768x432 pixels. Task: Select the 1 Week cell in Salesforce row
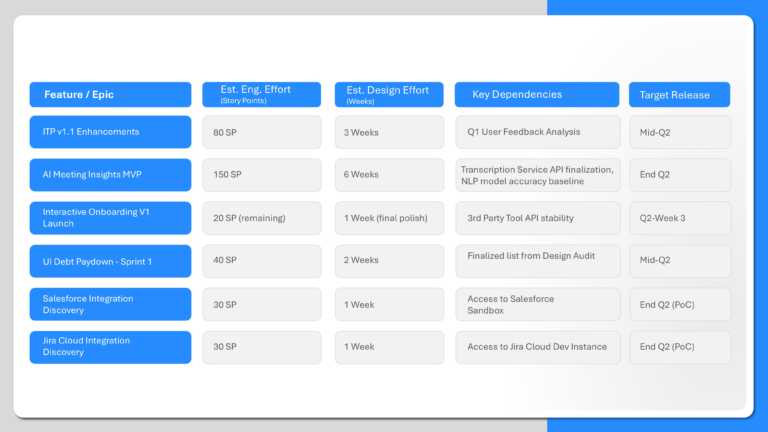pos(389,304)
